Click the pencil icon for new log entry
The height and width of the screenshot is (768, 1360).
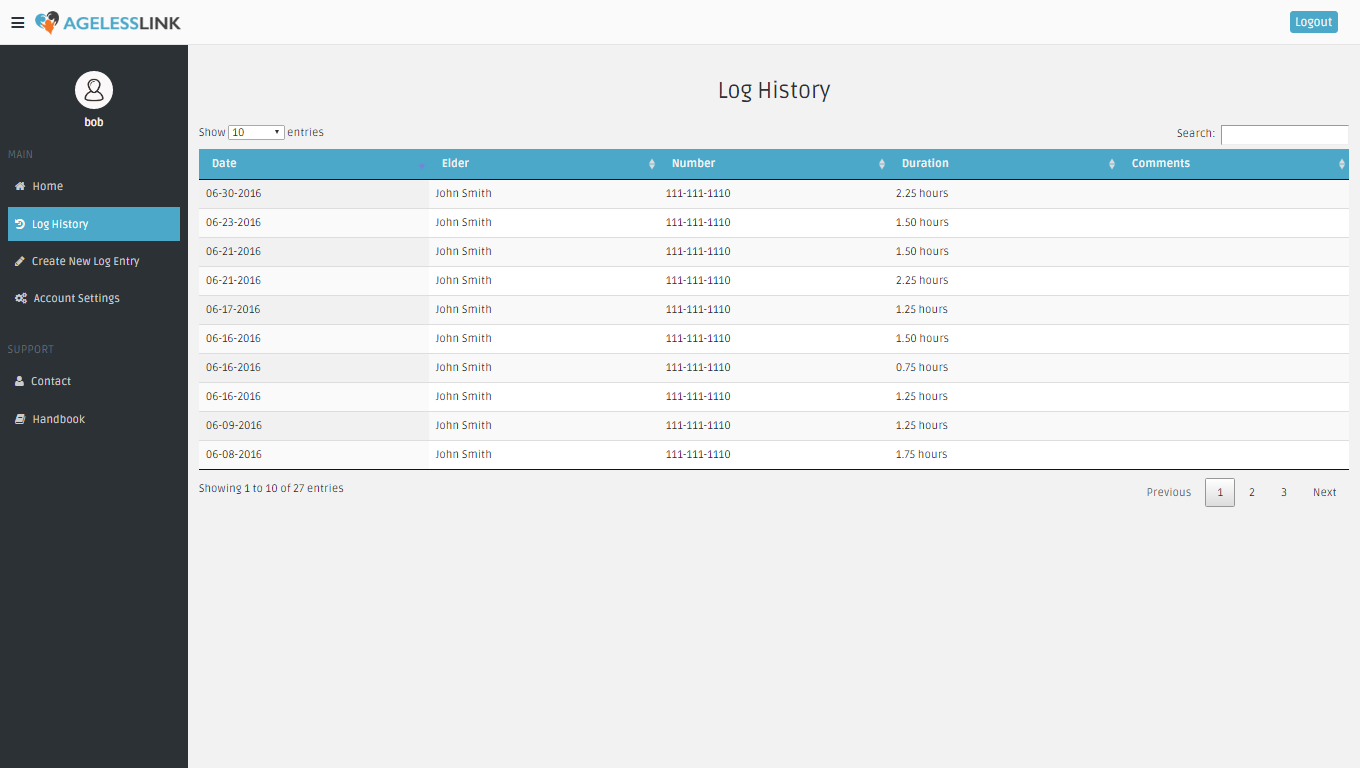20,261
